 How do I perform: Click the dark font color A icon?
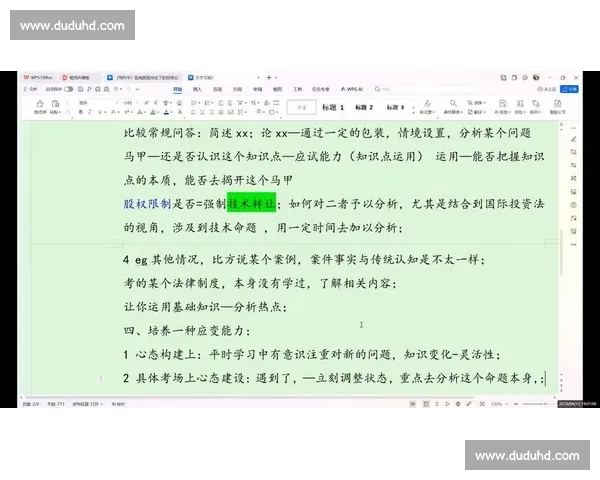[x=166, y=112]
